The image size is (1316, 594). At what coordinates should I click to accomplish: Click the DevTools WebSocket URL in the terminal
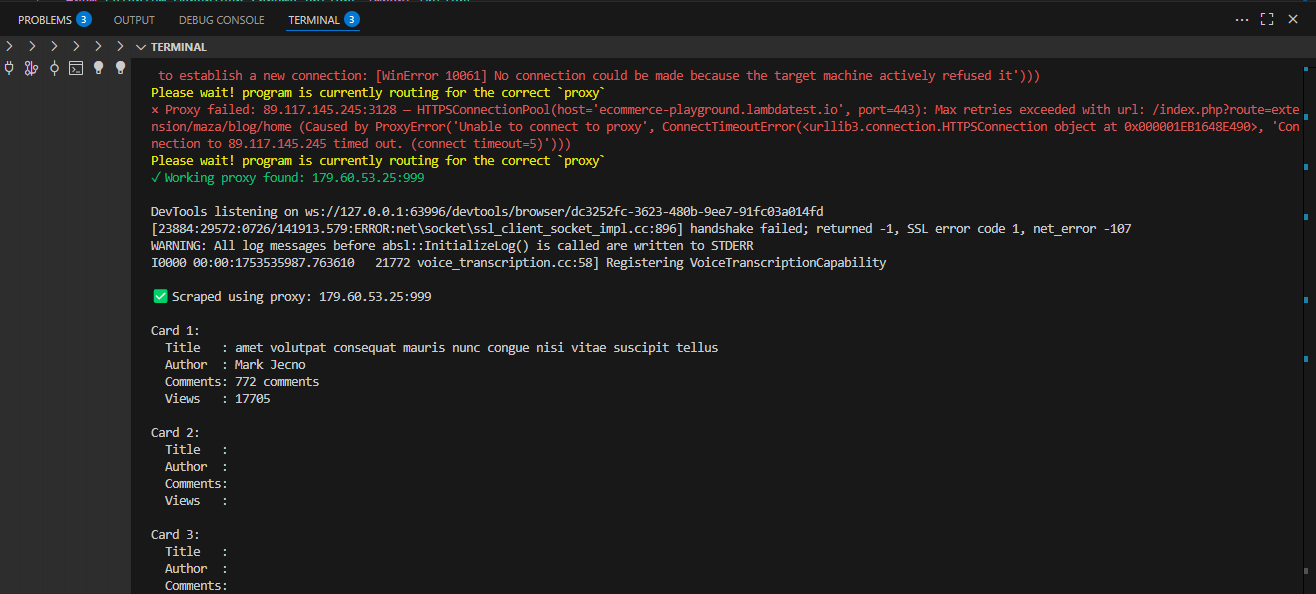coord(570,211)
